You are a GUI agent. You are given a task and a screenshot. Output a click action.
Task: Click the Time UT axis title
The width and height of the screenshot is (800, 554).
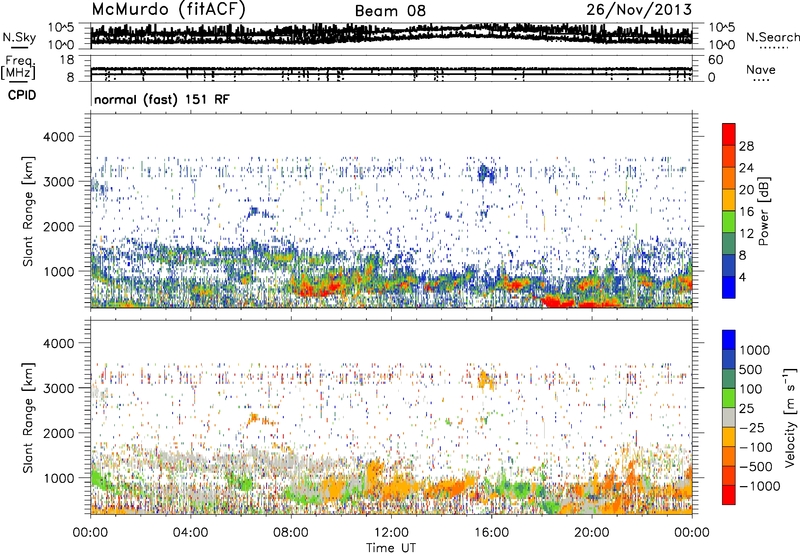(391, 548)
